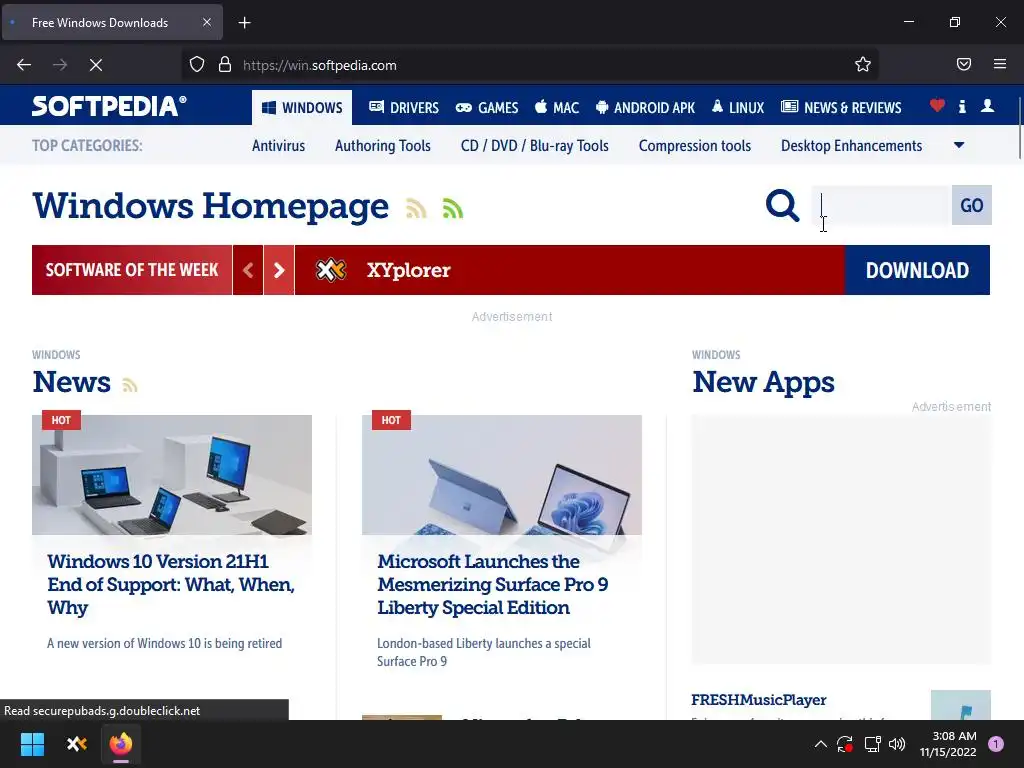Click the News section heading
1024x768 pixels.
point(72,381)
